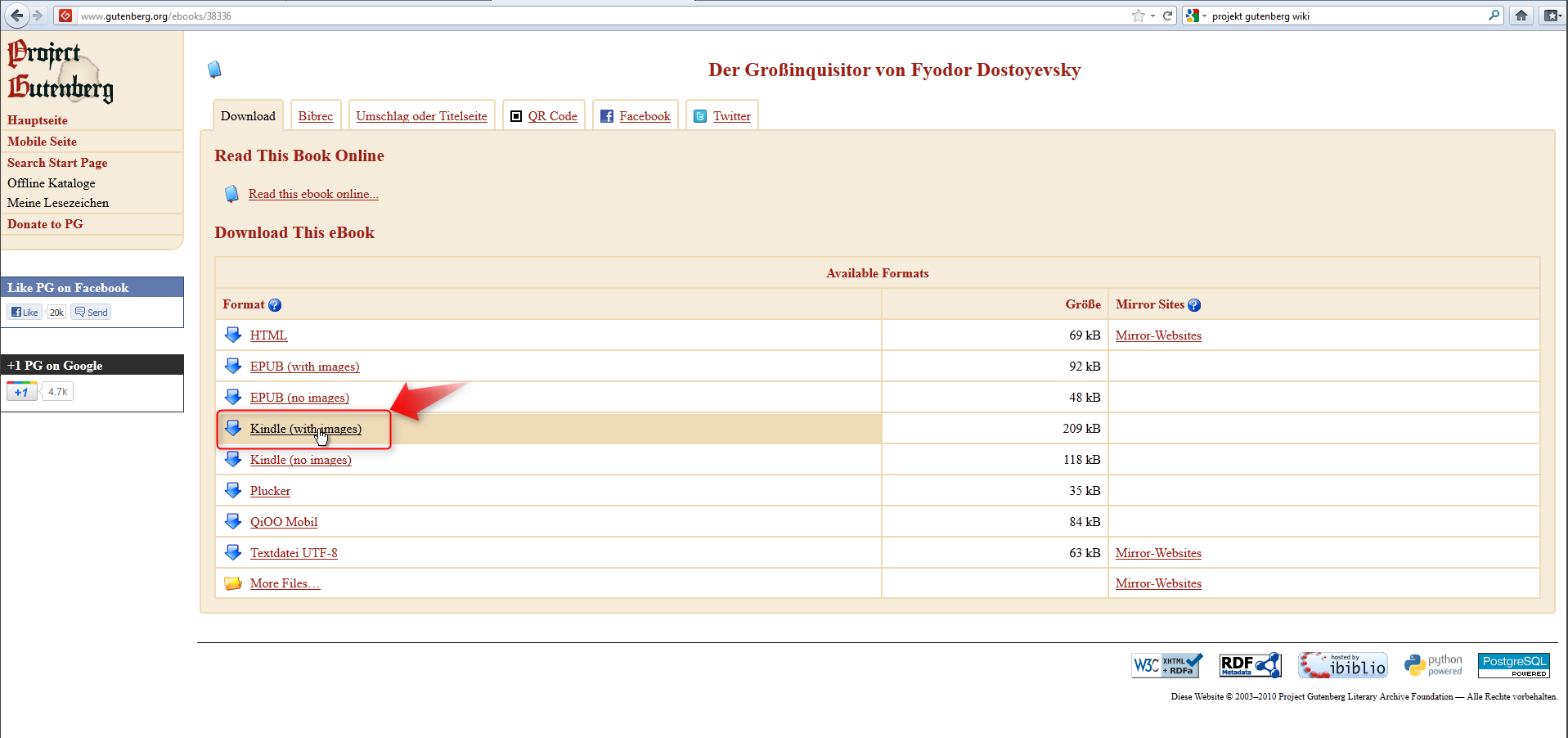The width and height of the screenshot is (1568, 738).
Task: Download the HTML format link
Action: pyautogui.click(x=268, y=335)
